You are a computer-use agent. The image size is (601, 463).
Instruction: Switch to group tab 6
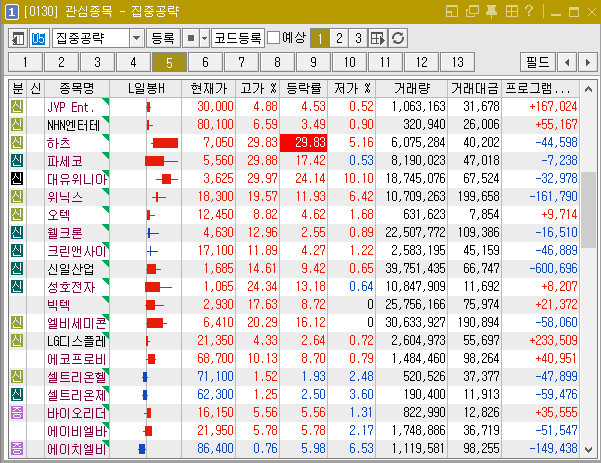205,62
